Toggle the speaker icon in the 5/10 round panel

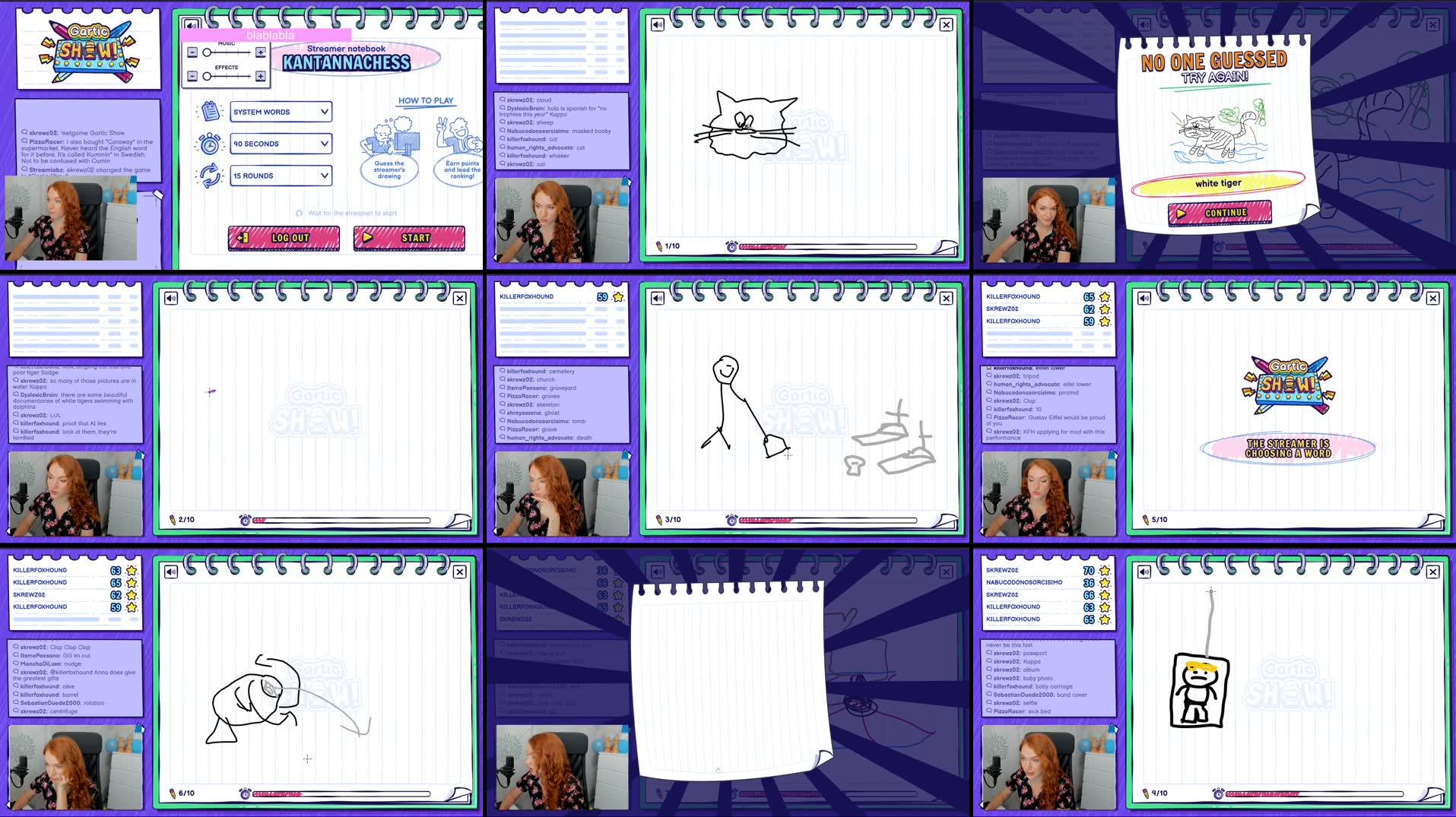(1144, 299)
